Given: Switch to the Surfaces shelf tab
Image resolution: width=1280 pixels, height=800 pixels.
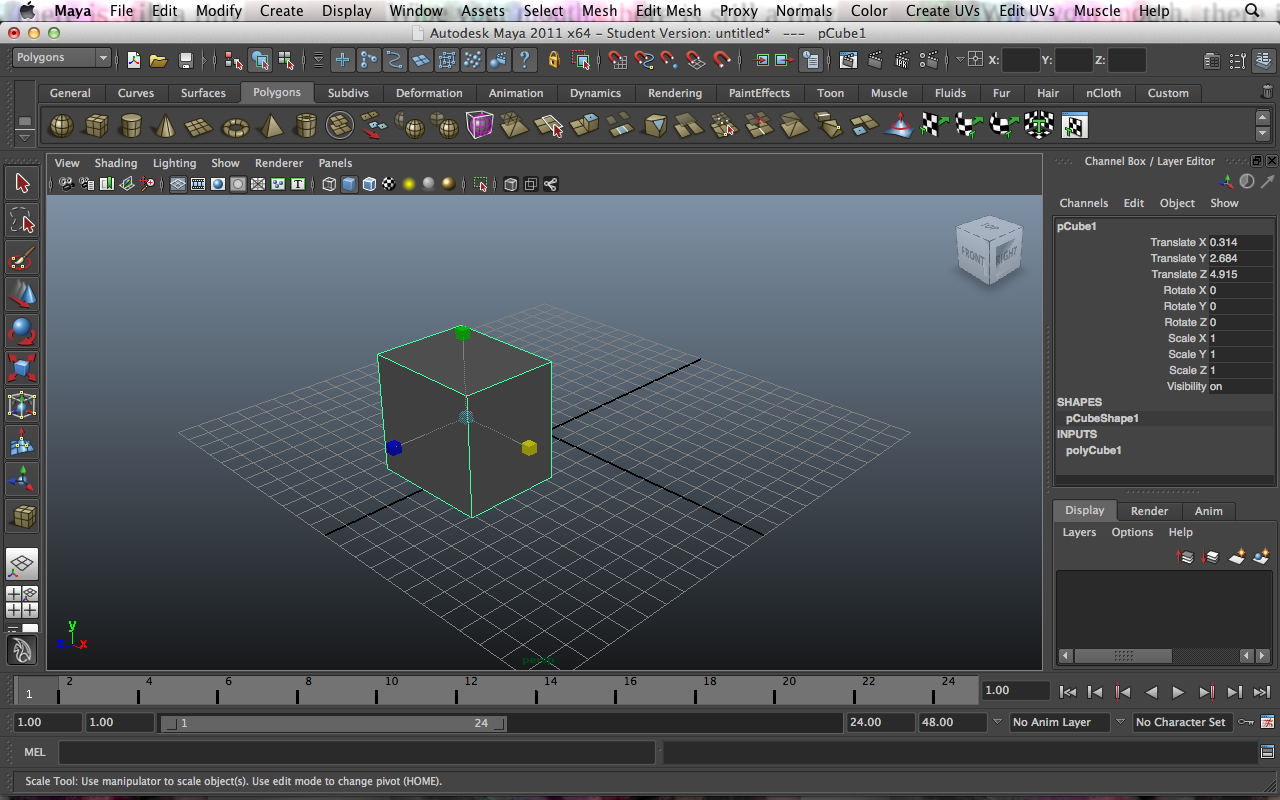Looking at the screenshot, I should coord(203,93).
